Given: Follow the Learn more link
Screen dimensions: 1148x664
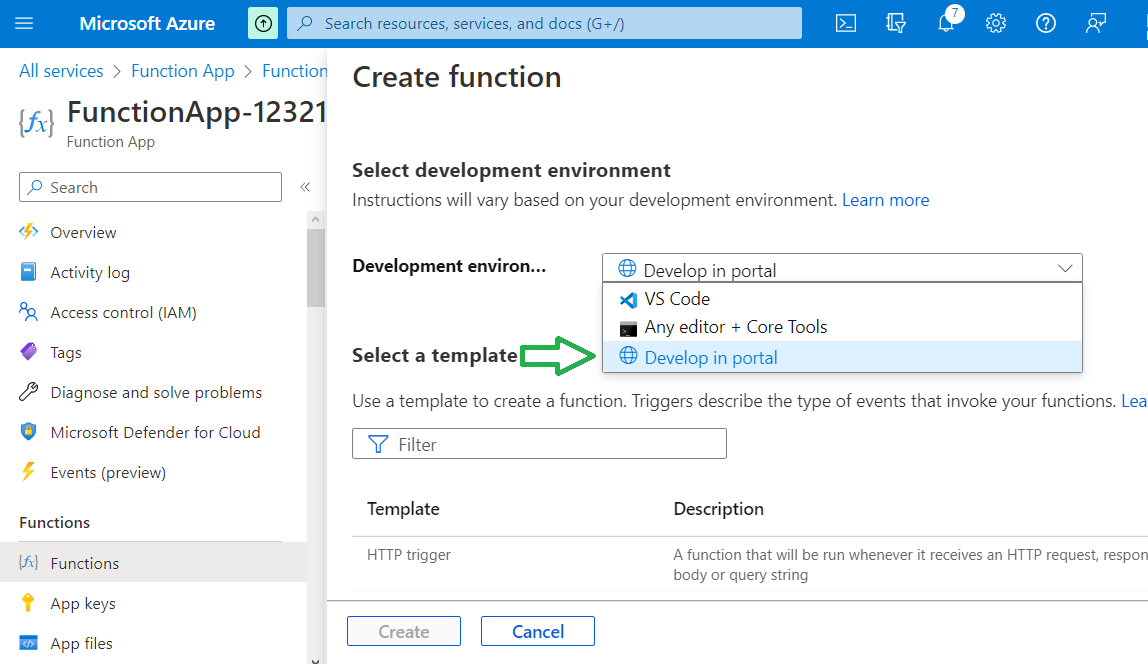Looking at the screenshot, I should click(885, 200).
